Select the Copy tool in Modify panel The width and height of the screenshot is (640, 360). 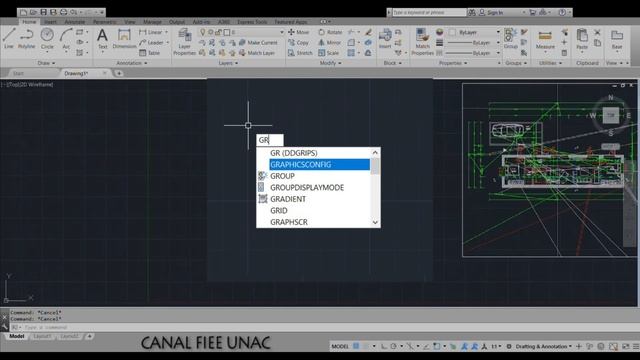[x=298, y=42]
